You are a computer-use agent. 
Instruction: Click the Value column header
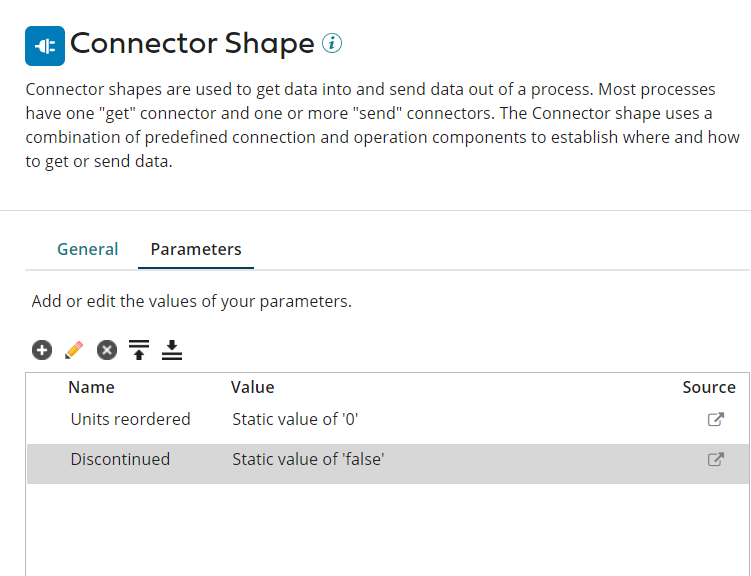pyautogui.click(x=252, y=387)
